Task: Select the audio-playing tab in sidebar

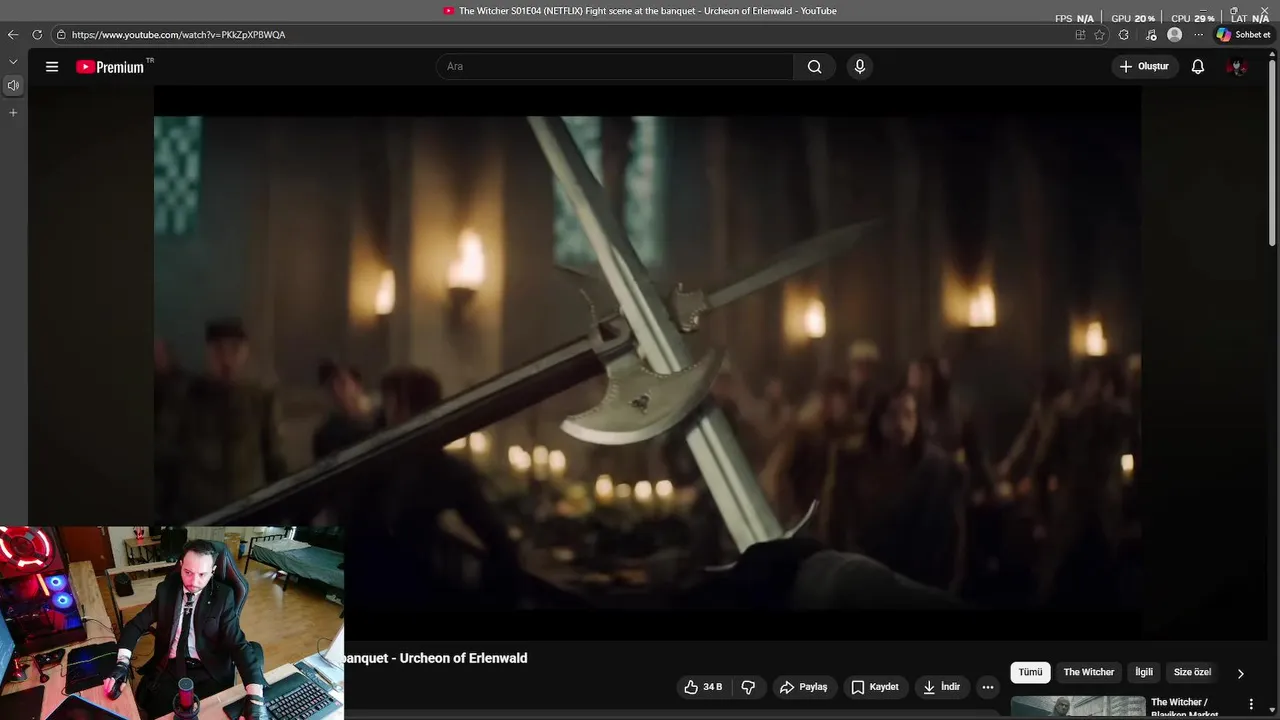Action: tap(13, 86)
